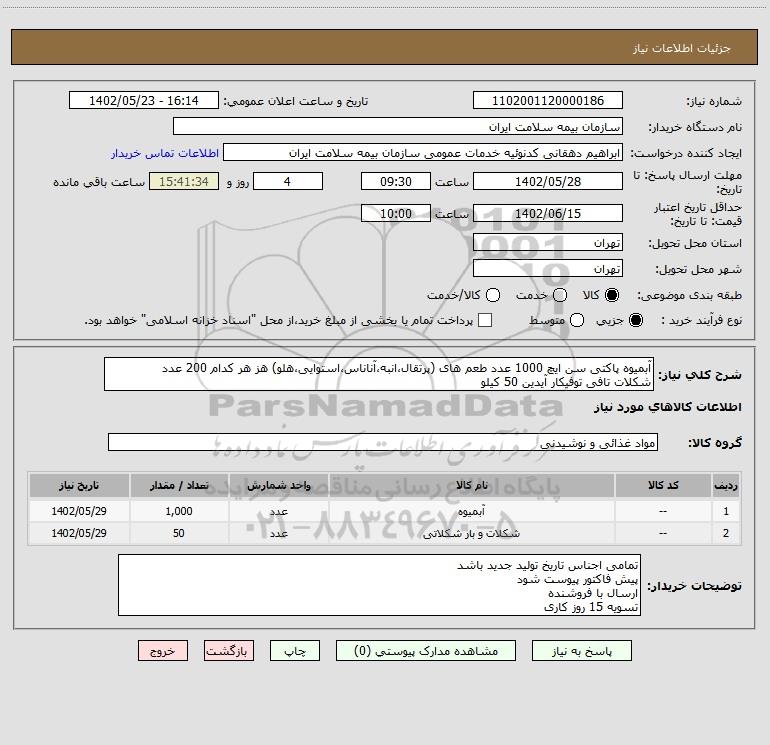Click the خروج exit button
The height and width of the screenshot is (745, 770).
163,651
